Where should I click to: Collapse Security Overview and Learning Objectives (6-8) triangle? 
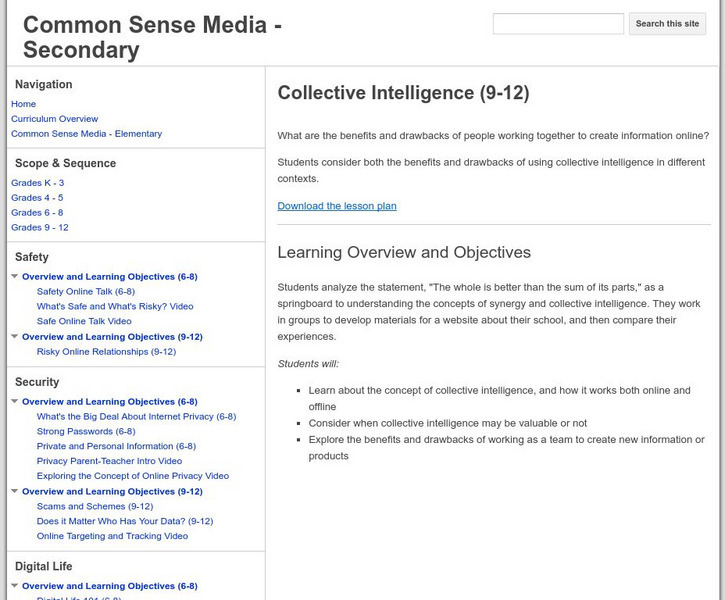pos(15,402)
